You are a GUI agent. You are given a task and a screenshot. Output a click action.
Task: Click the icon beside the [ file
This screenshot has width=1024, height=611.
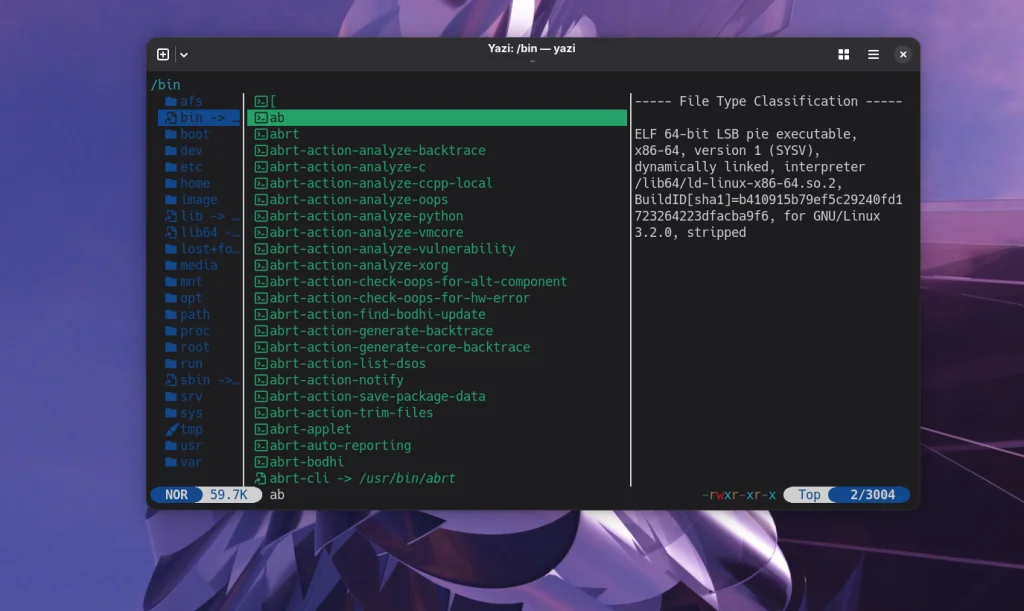[x=261, y=101]
